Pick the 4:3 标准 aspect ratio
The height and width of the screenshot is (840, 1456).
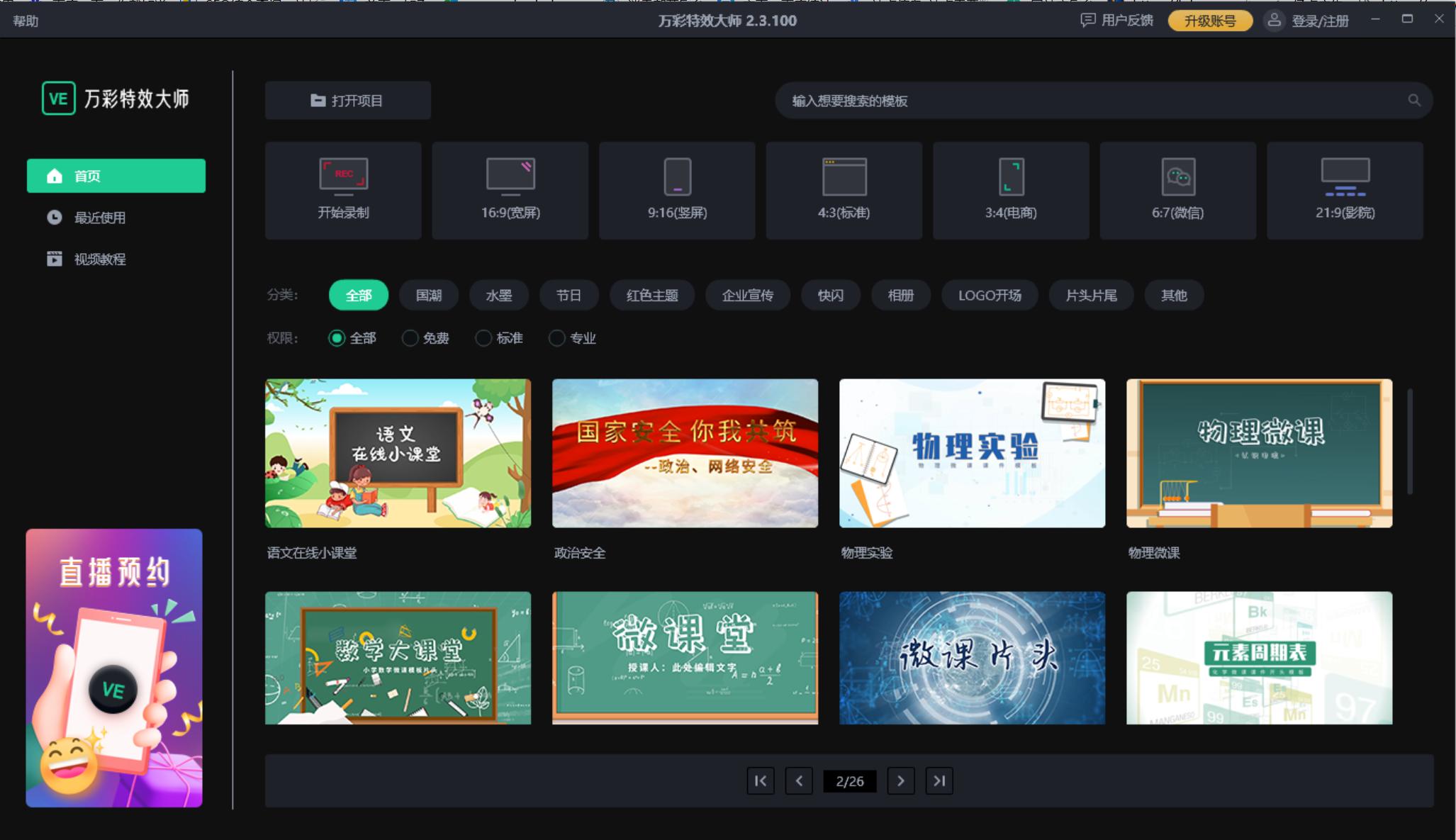[844, 189]
